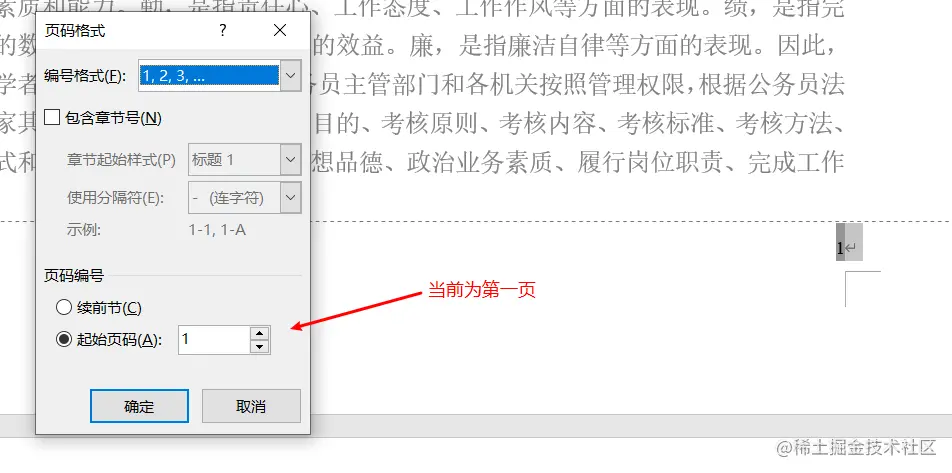This screenshot has height=473, width=952.
Task: Expand the 使用分隔符 连字符 dropdown
Action: 291,198
